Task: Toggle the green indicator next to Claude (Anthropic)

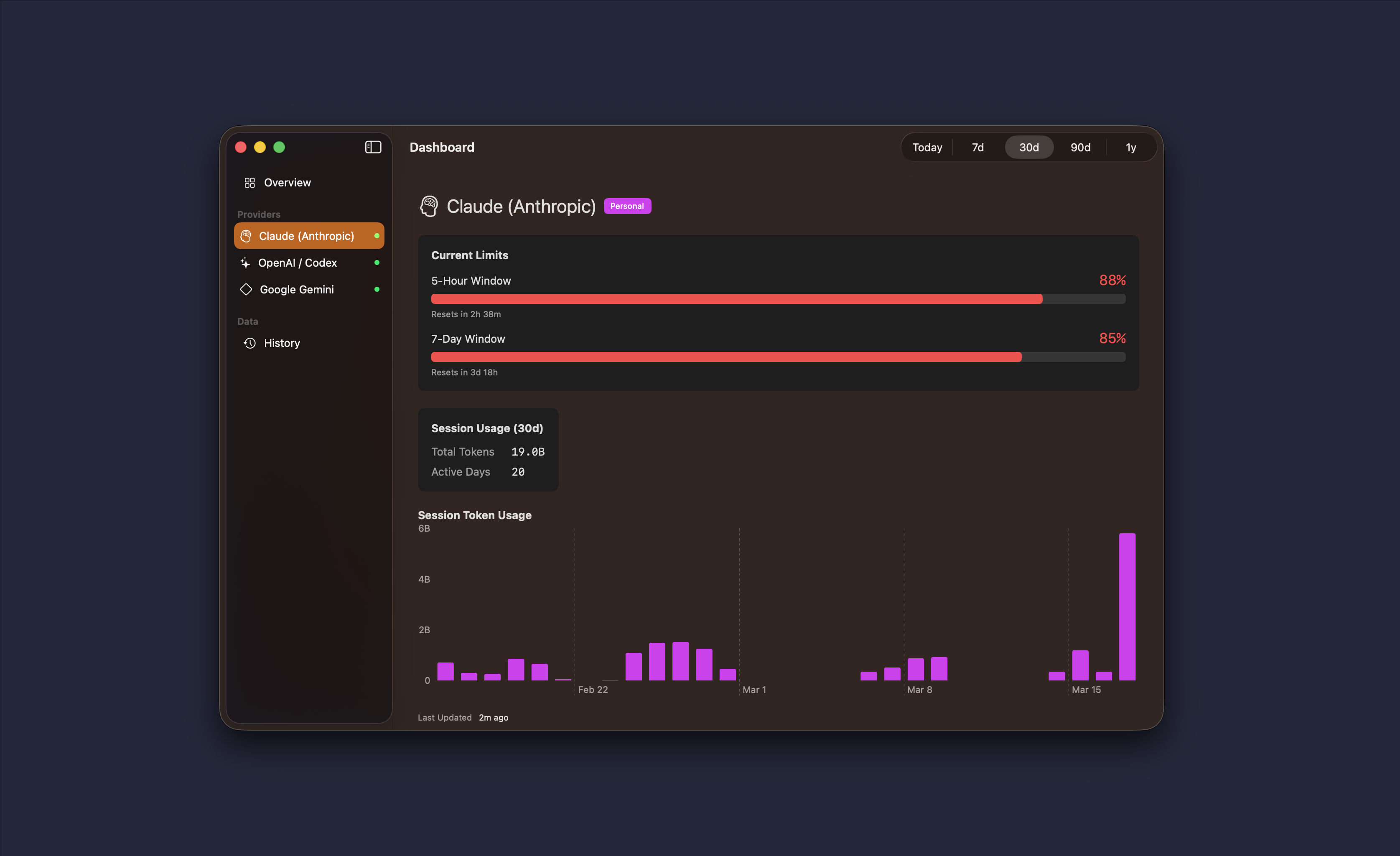Action: point(377,235)
